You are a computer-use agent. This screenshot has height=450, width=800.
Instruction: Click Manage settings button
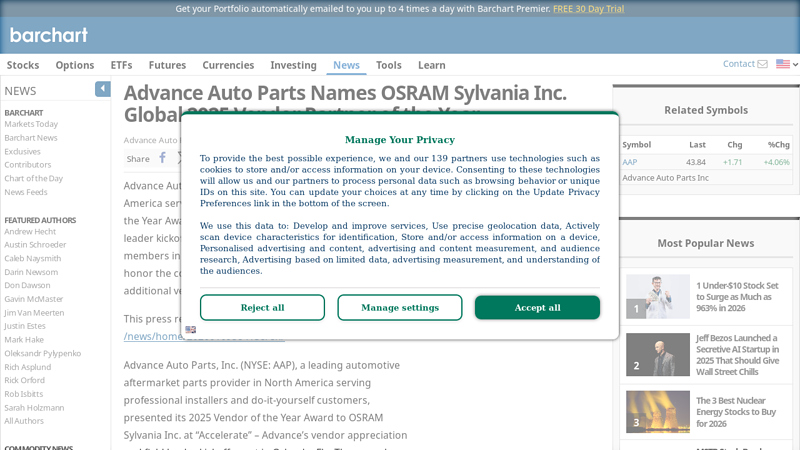click(400, 308)
